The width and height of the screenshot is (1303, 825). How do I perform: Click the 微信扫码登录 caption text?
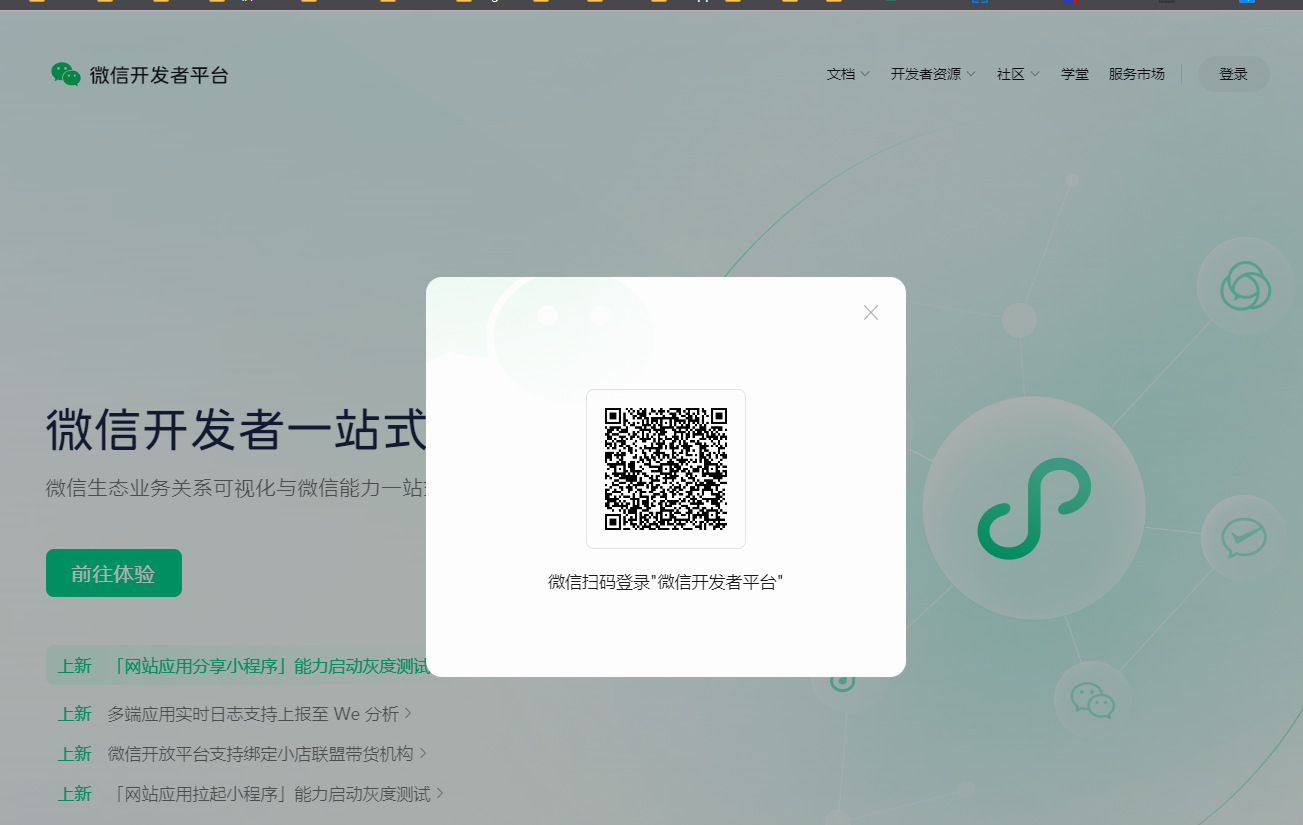point(666,582)
